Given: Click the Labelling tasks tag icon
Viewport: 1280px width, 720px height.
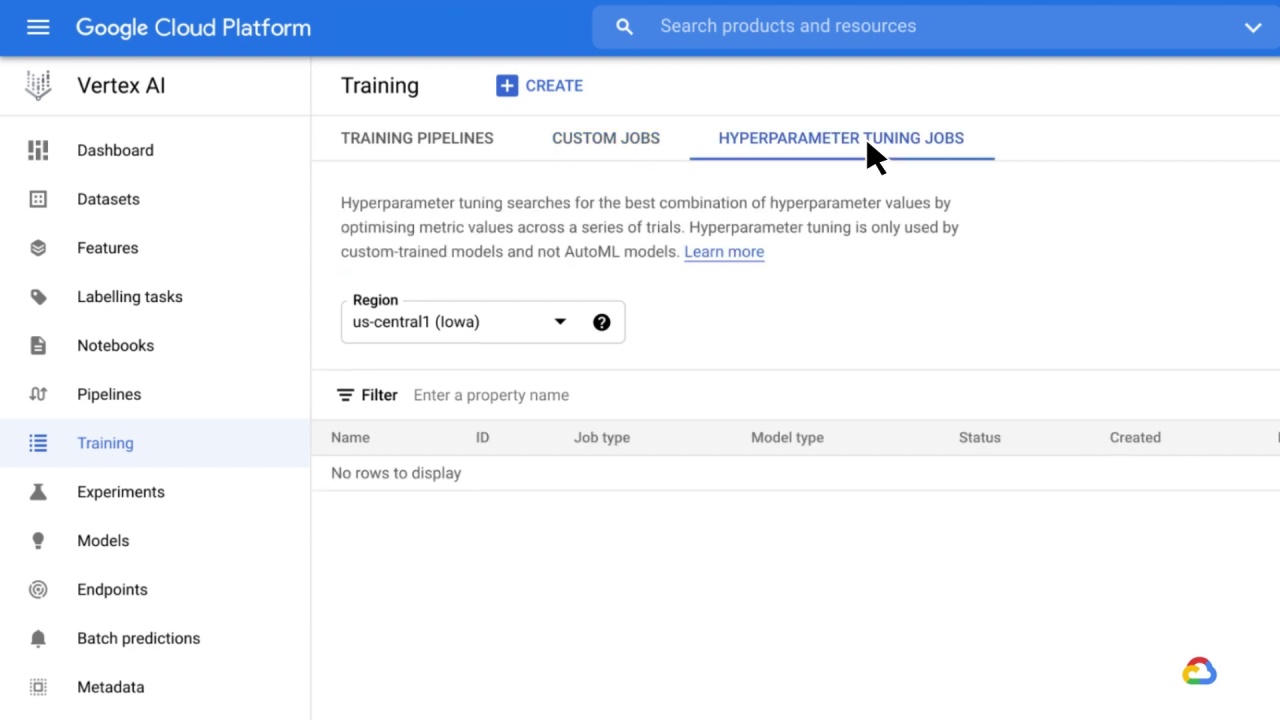Looking at the screenshot, I should click(x=38, y=297).
